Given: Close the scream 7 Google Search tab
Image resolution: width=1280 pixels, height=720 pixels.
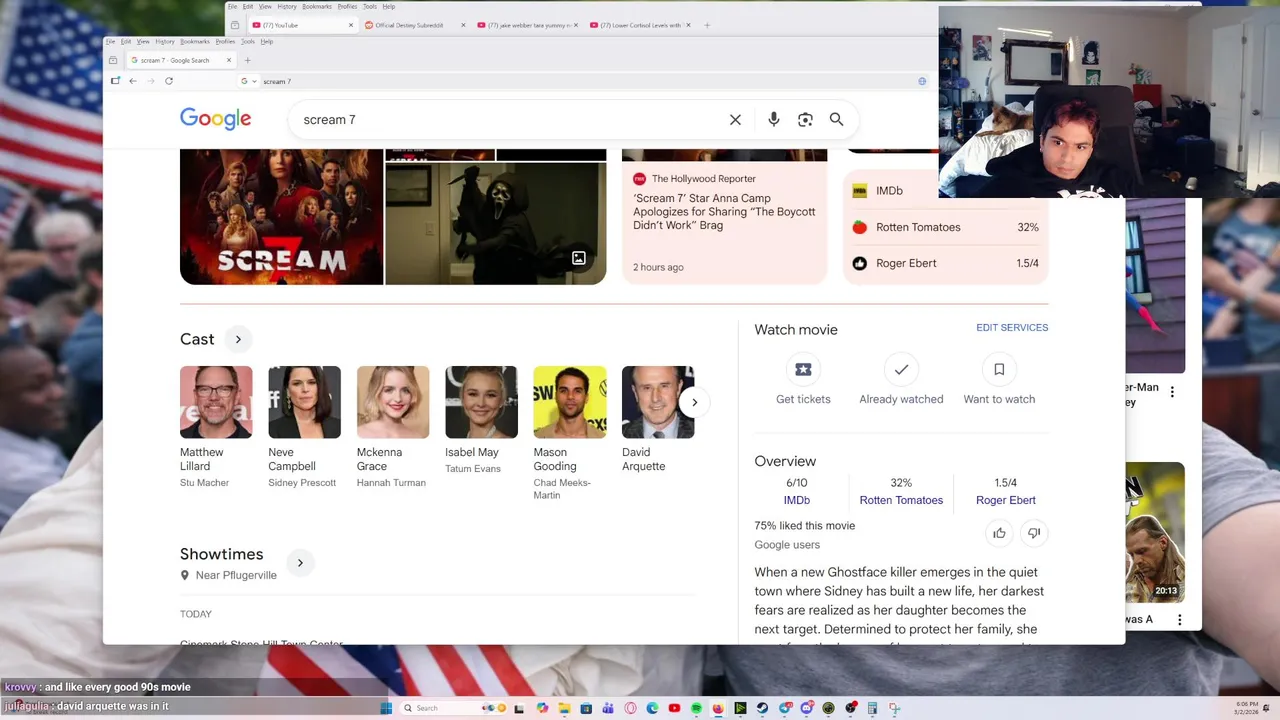Looking at the screenshot, I should point(229,60).
